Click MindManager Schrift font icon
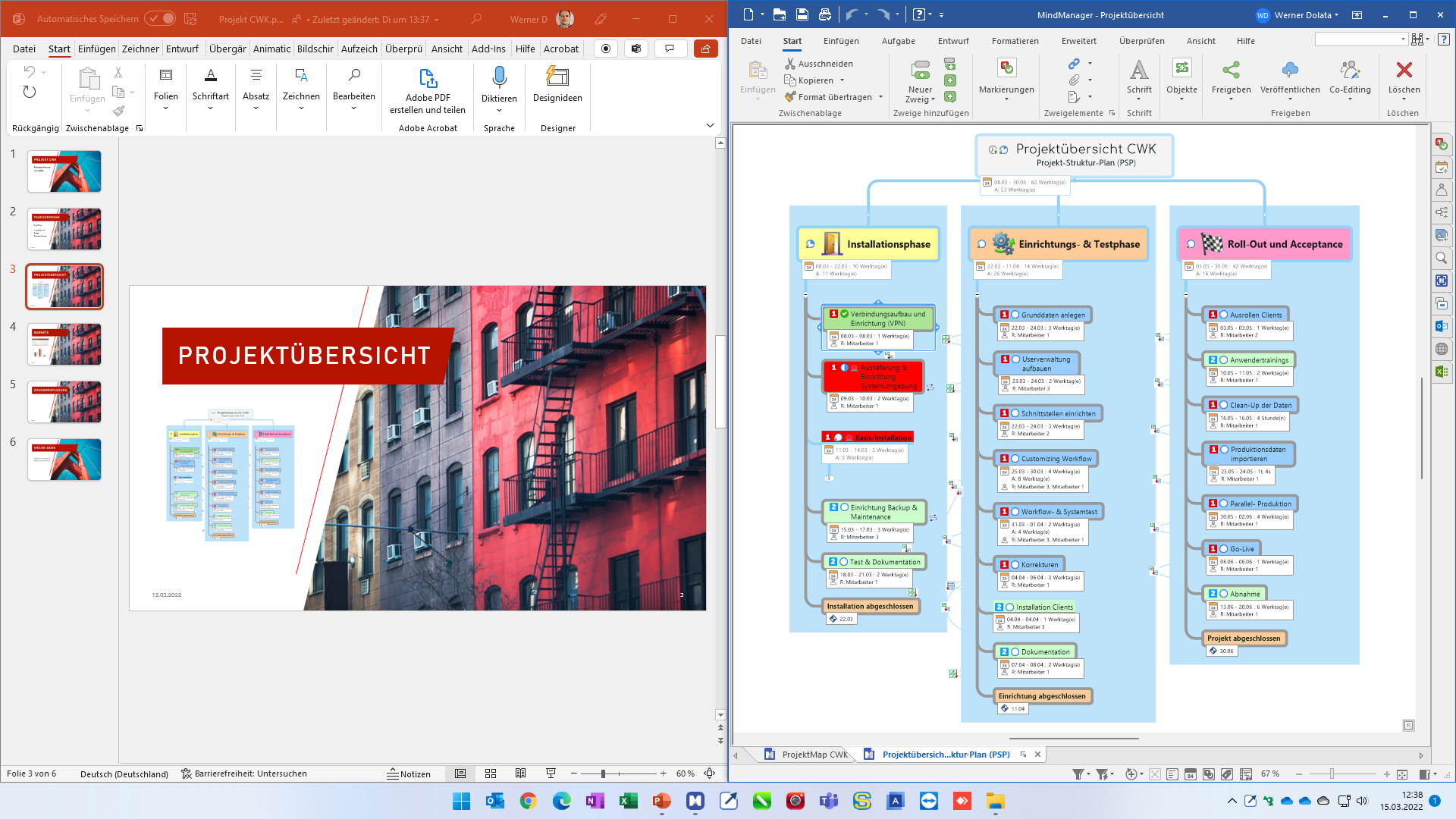The image size is (1456, 819). tap(1139, 70)
